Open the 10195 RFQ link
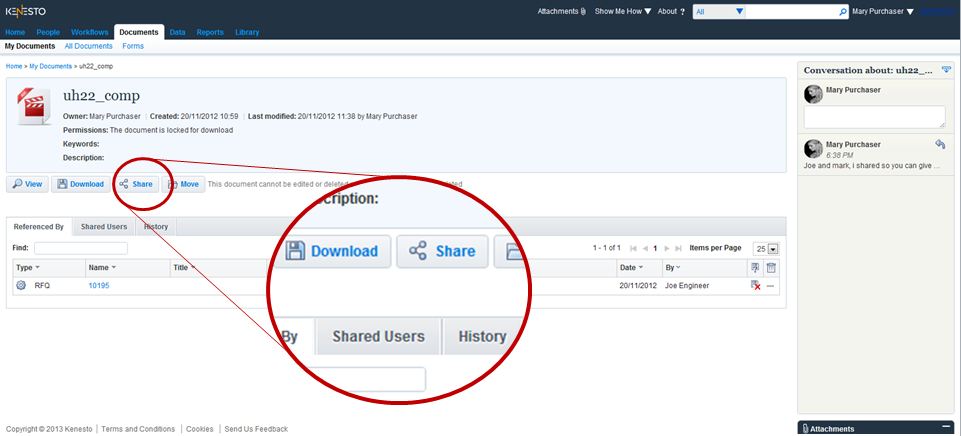This screenshot has height=436, width=961. [x=99, y=285]
